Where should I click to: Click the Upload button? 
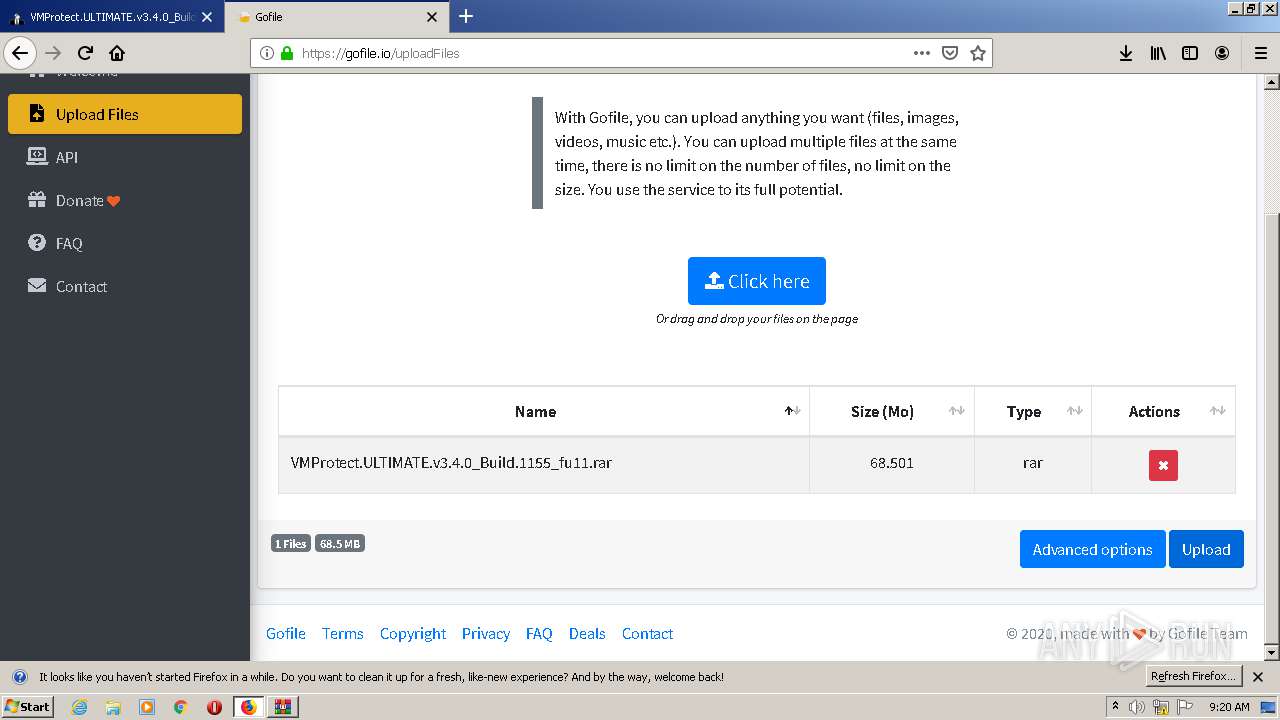pyautogui.click(x=1206, y=549)
